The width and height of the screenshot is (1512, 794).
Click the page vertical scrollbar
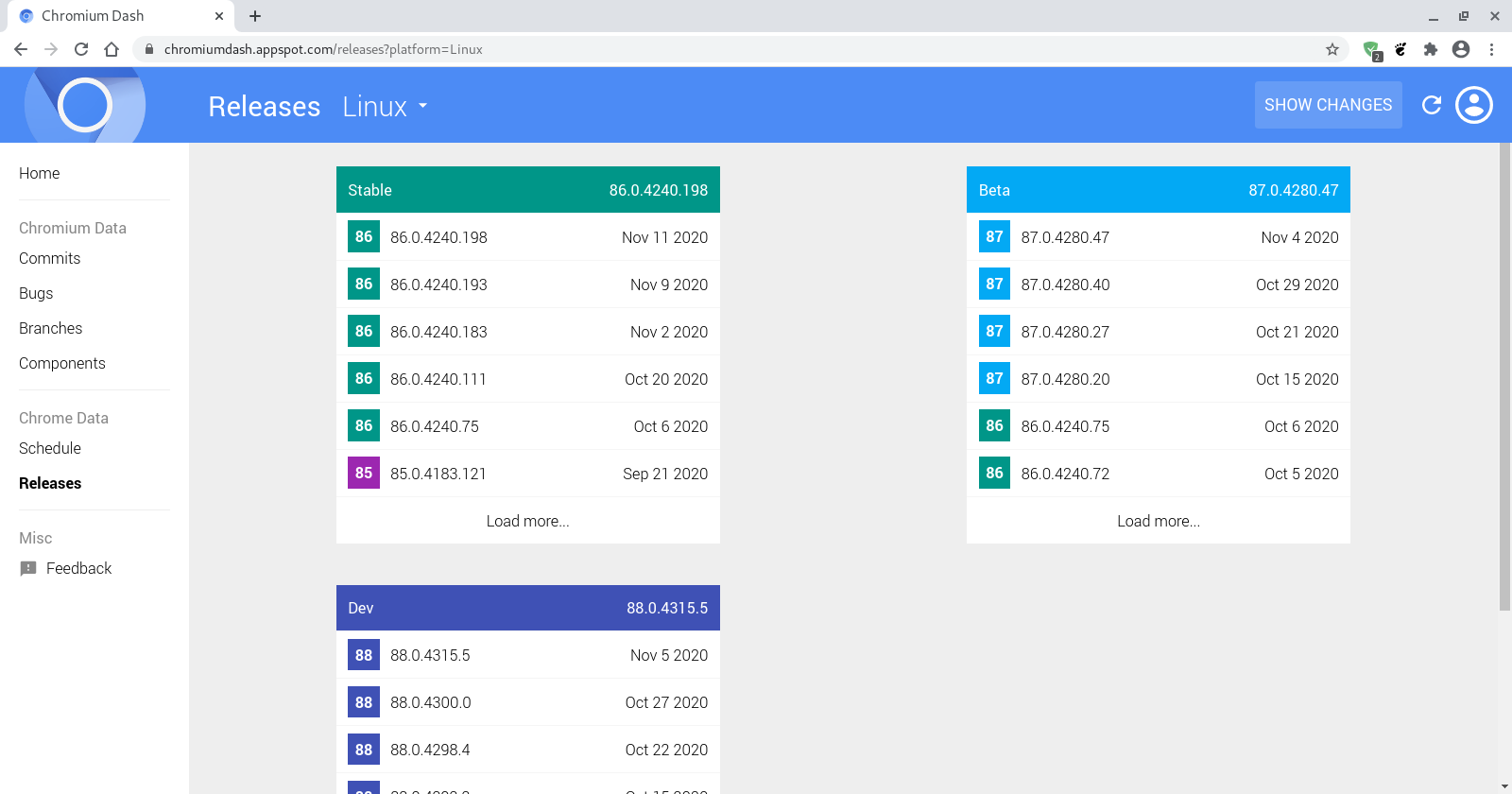click(x=1504, y=376)
